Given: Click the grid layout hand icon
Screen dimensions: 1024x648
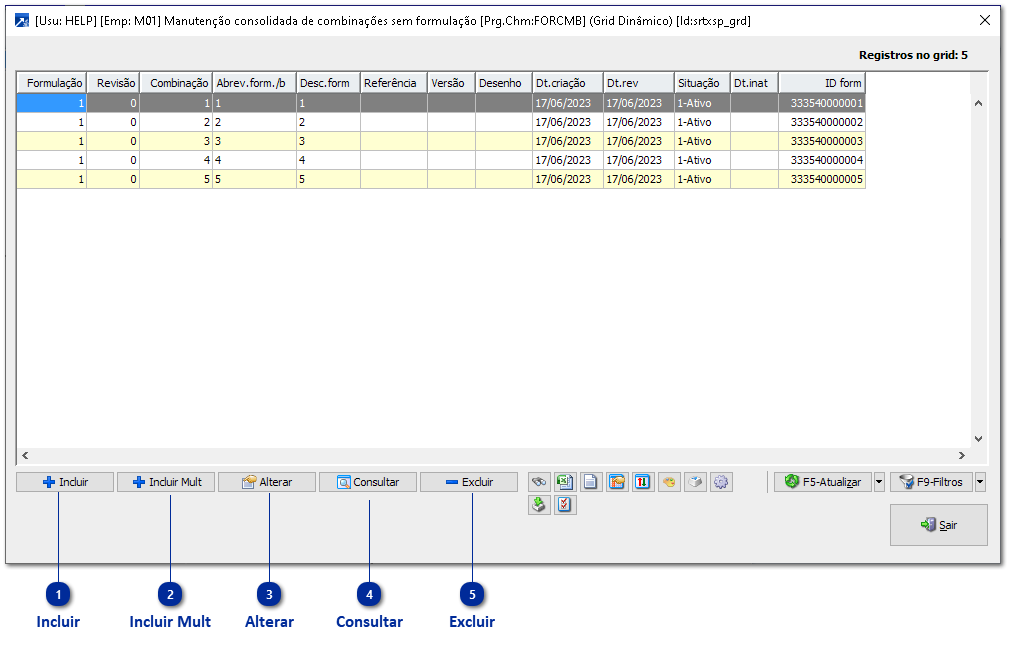Looking at the screenshot, I should coord(616,482).
